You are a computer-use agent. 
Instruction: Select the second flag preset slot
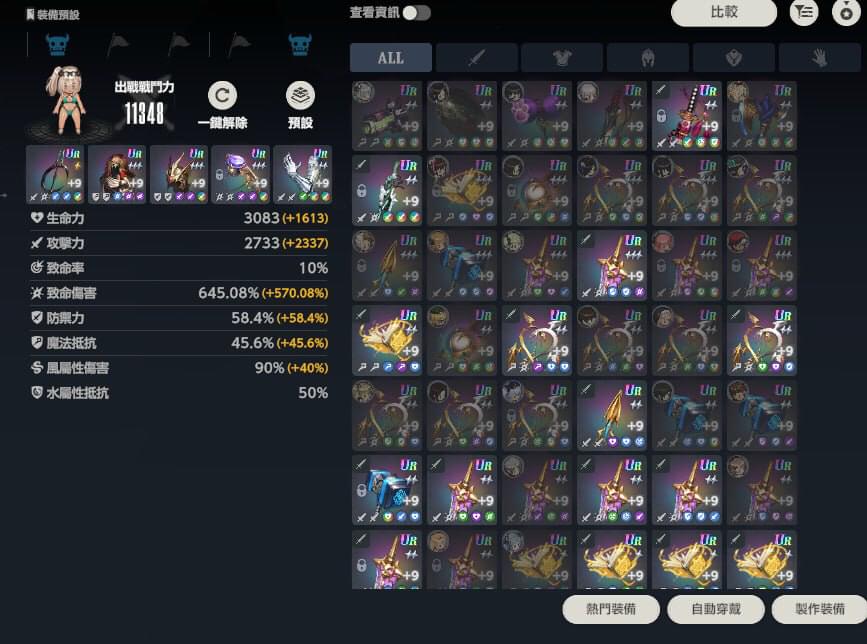pyautogui.click(x=179, y=43)
